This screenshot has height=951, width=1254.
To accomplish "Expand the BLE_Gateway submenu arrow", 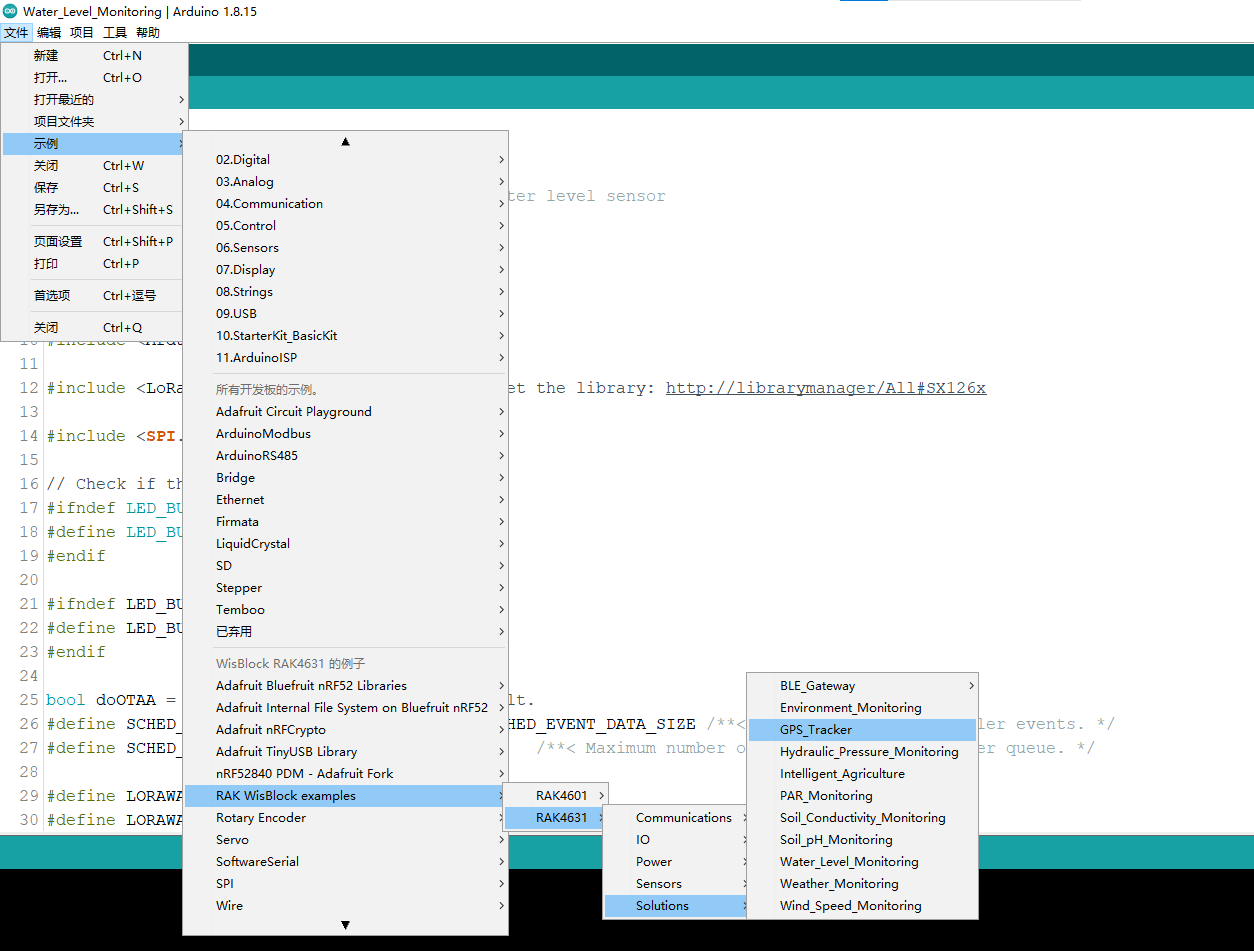I will [x=970, y=686].
